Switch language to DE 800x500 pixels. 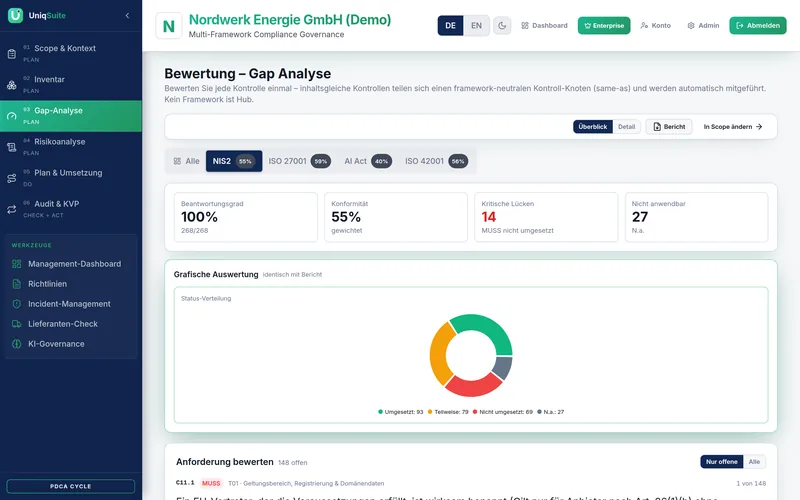[x=451, y=26]
